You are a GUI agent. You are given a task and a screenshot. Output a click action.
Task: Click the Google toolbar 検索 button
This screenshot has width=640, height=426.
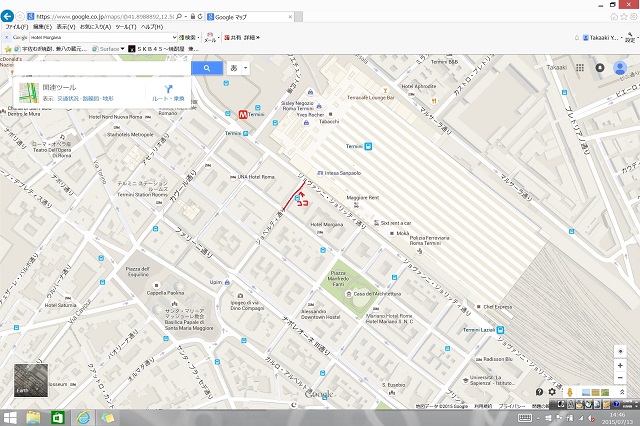click(188, 38)
